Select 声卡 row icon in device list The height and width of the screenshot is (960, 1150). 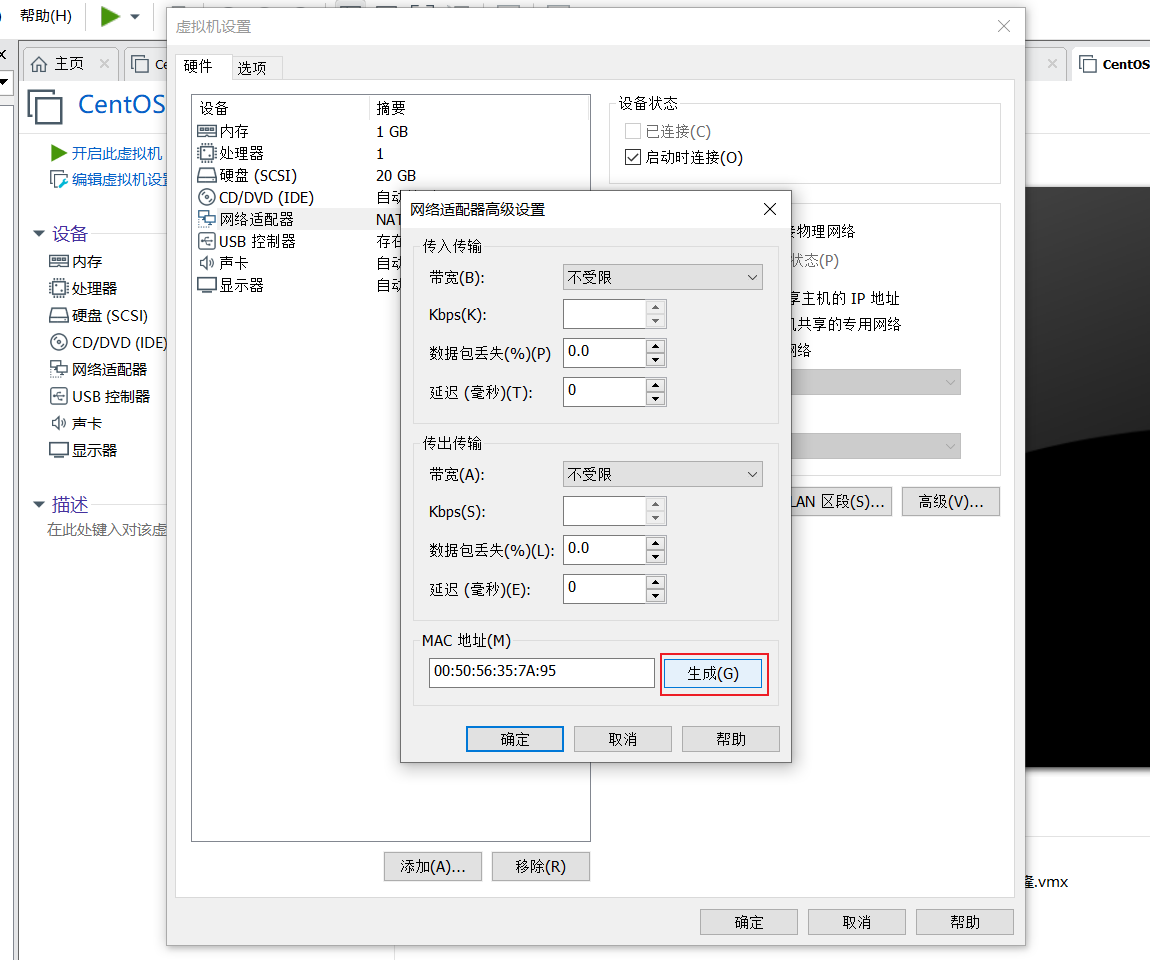(x=207, y=263)
